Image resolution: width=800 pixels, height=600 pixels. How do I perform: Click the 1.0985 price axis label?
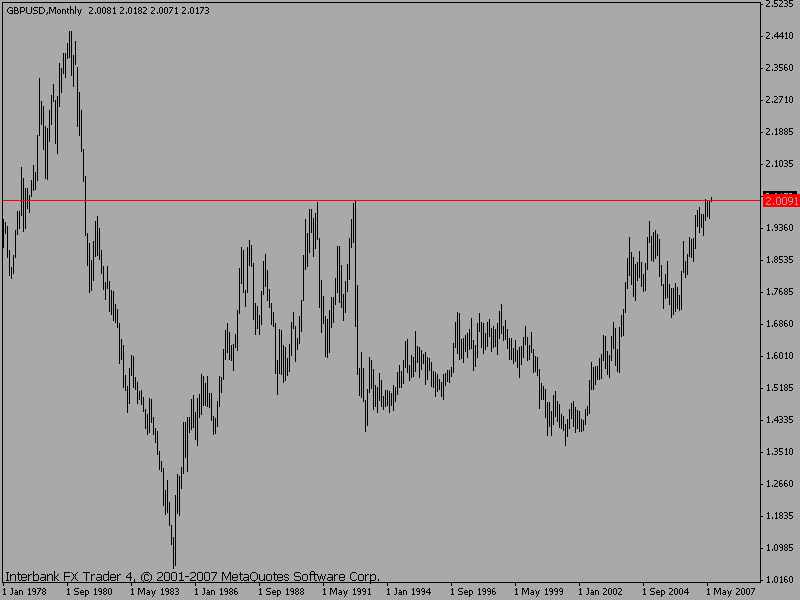click(779, 548)
